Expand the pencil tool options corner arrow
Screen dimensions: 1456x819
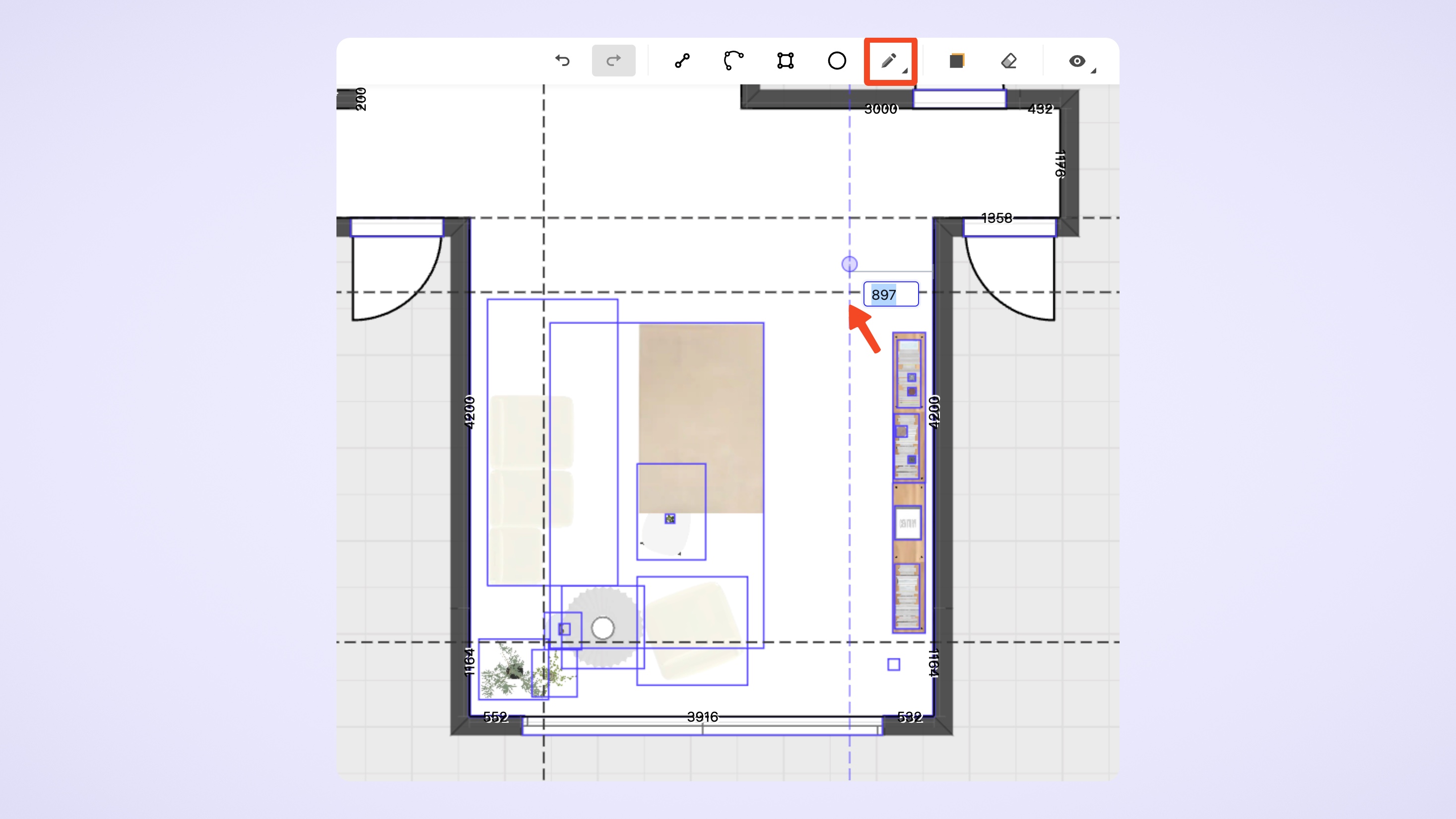point(905,70)
